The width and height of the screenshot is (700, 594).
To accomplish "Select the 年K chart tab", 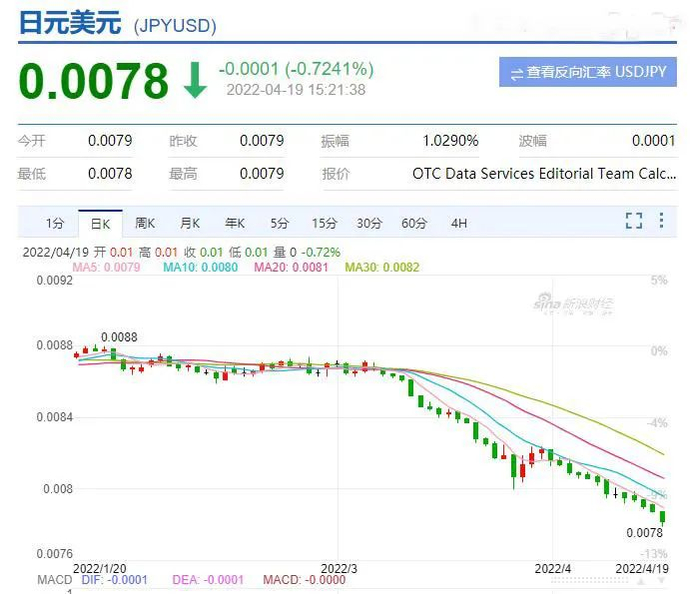I will [x=235, y=223].
